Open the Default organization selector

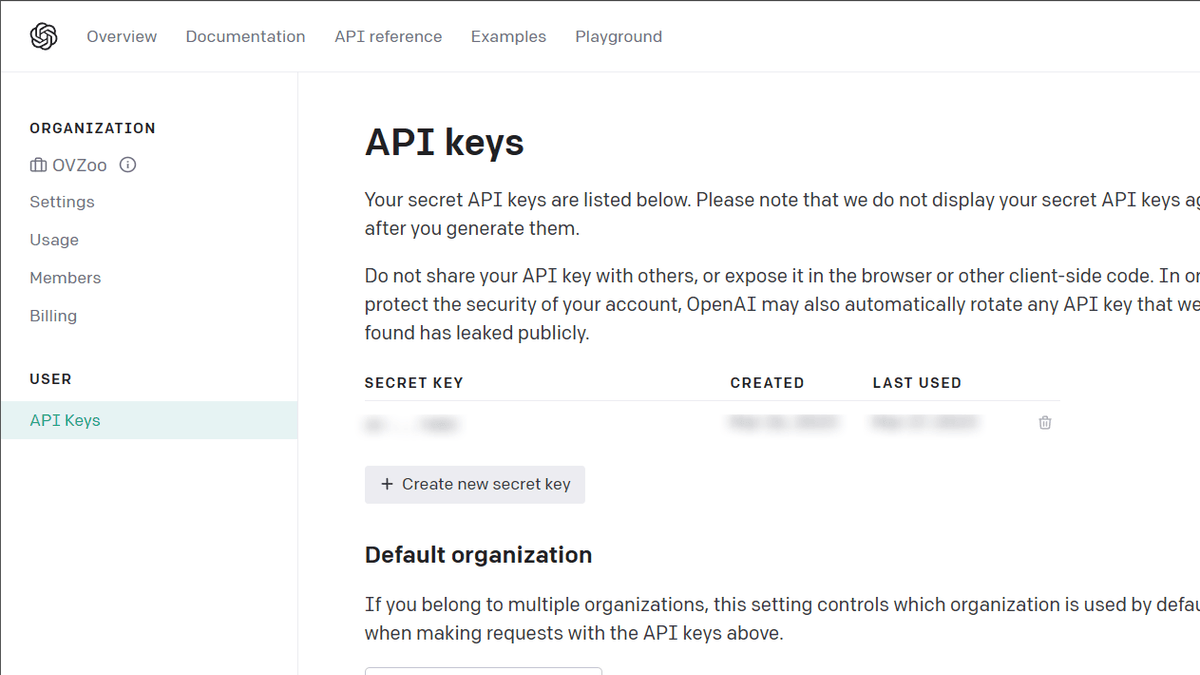pos(483,671)
